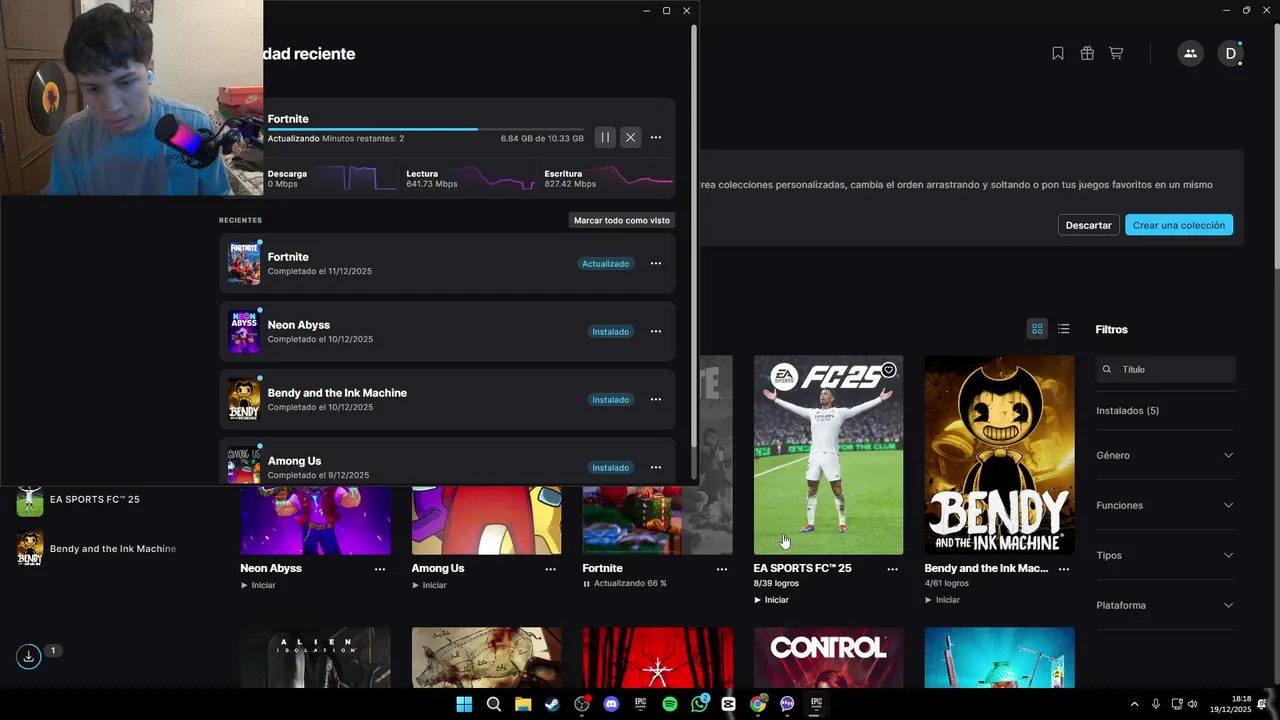This screenshot has width=1280, height=720.
Task: Open the profile avatar 'D' menu
Action: click(1231, 54)
